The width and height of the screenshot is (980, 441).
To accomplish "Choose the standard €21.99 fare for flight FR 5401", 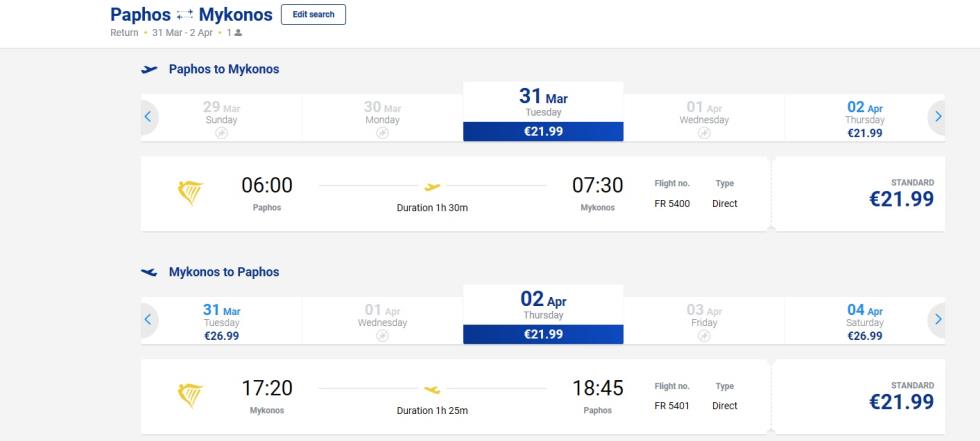I will [x=859, y=397].
